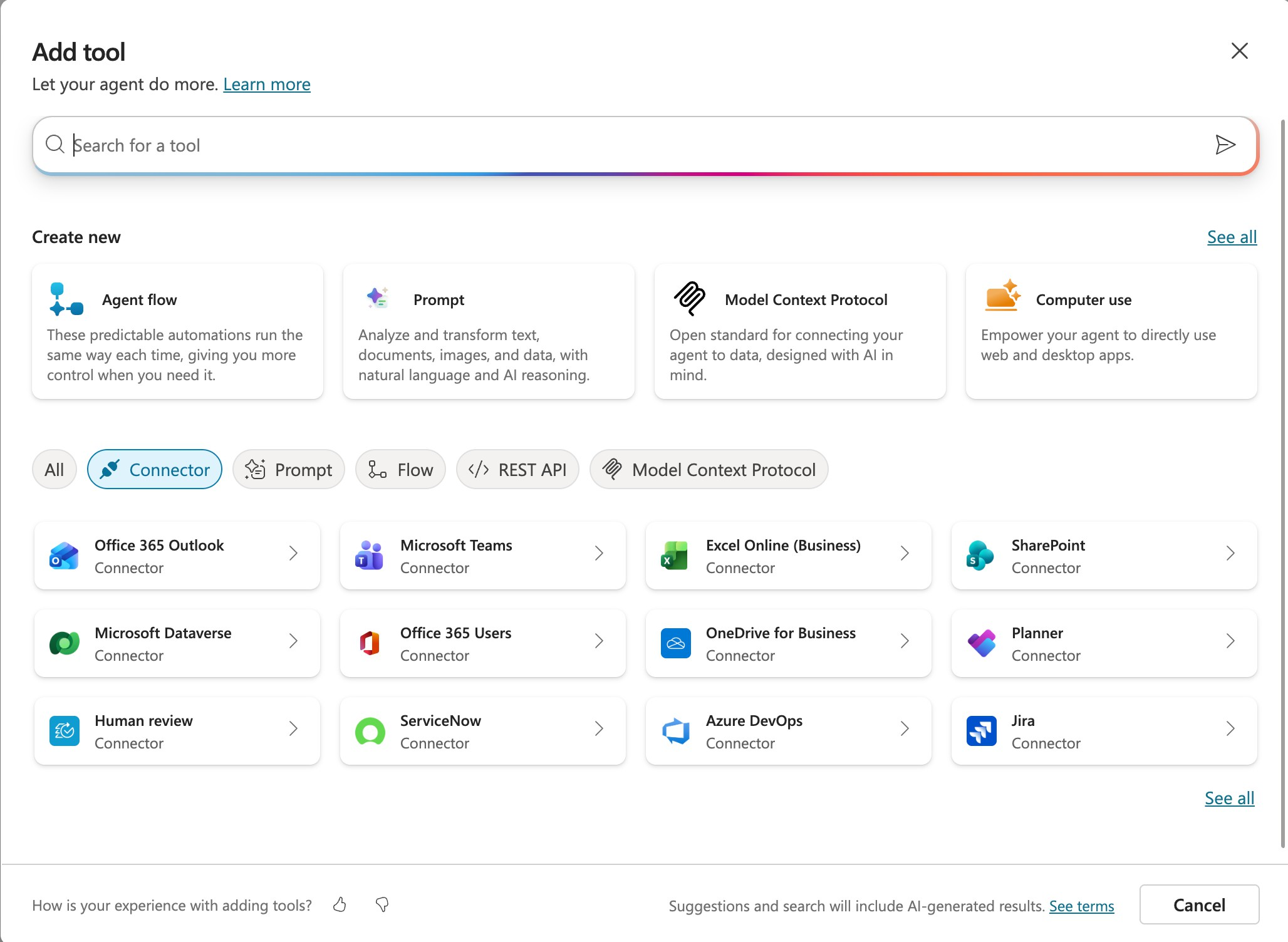The height and width of the screenshot is (942, 1288).
Task: Click the Planner icon
Action: [x=982, y=643]
